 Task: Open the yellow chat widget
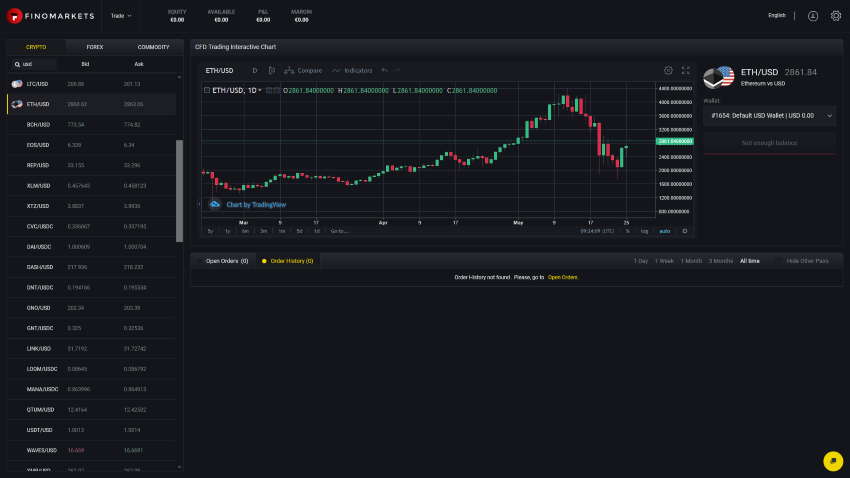pyautogui.click(x=832, y=460)
